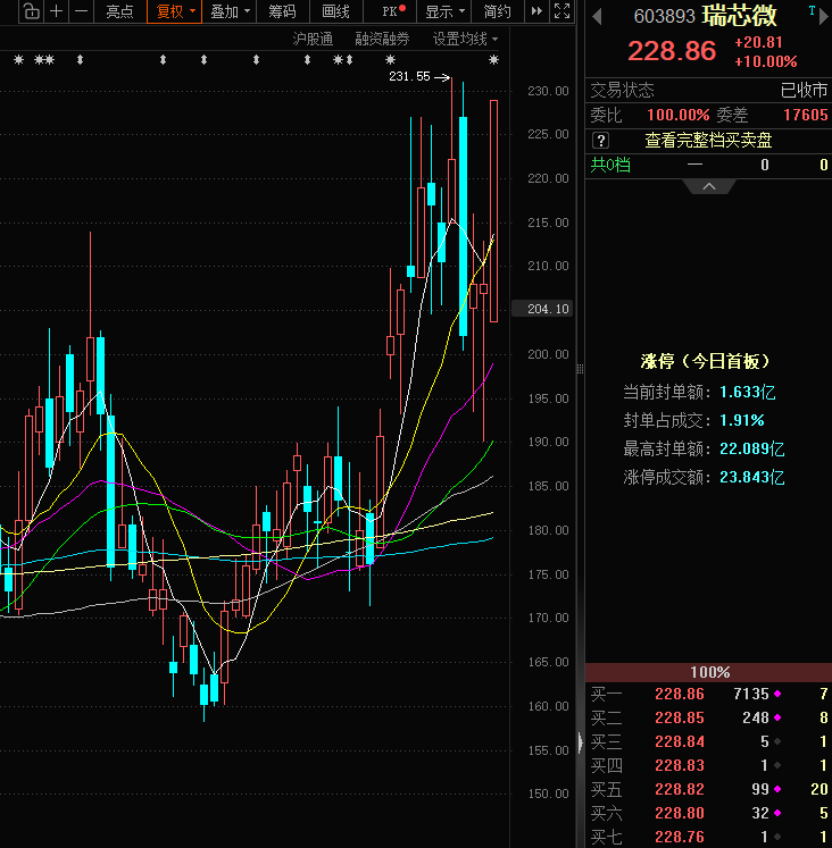
Task: Click 最高封单额 value 22.089亿
Action: pos(752,448)
